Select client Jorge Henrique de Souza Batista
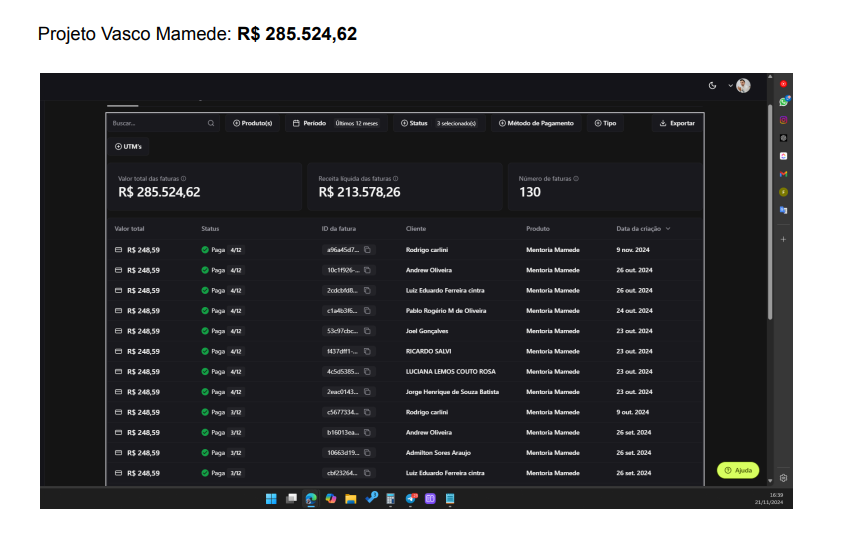The height and width of the screenshot is (533, 847). tap(452, 392)
